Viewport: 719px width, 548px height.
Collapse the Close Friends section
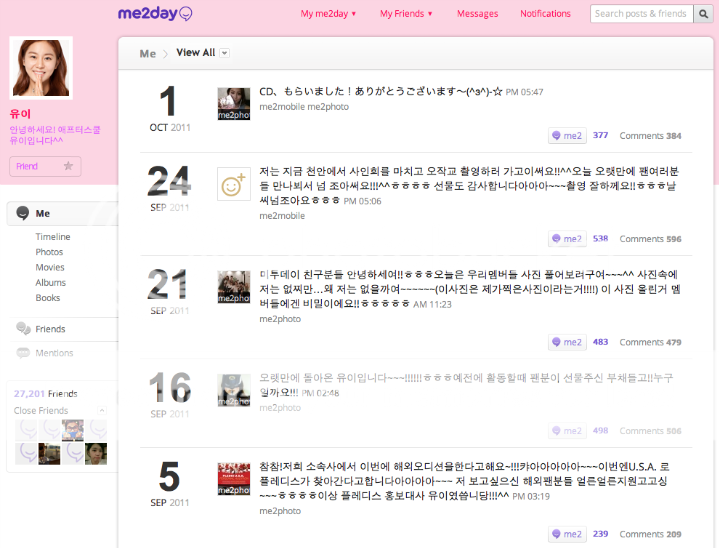(x=102, y=410)
